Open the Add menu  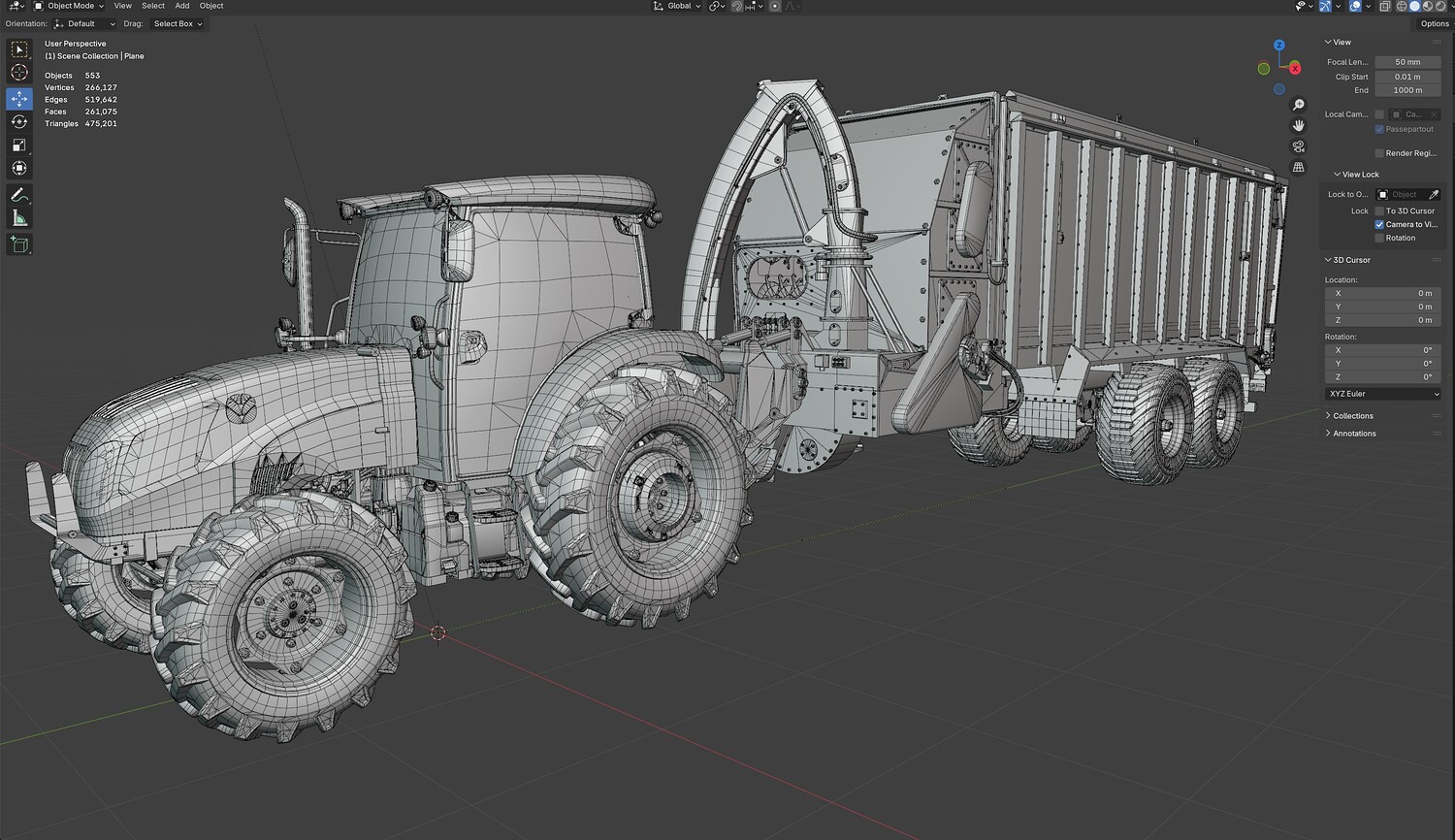coord(182,6)
